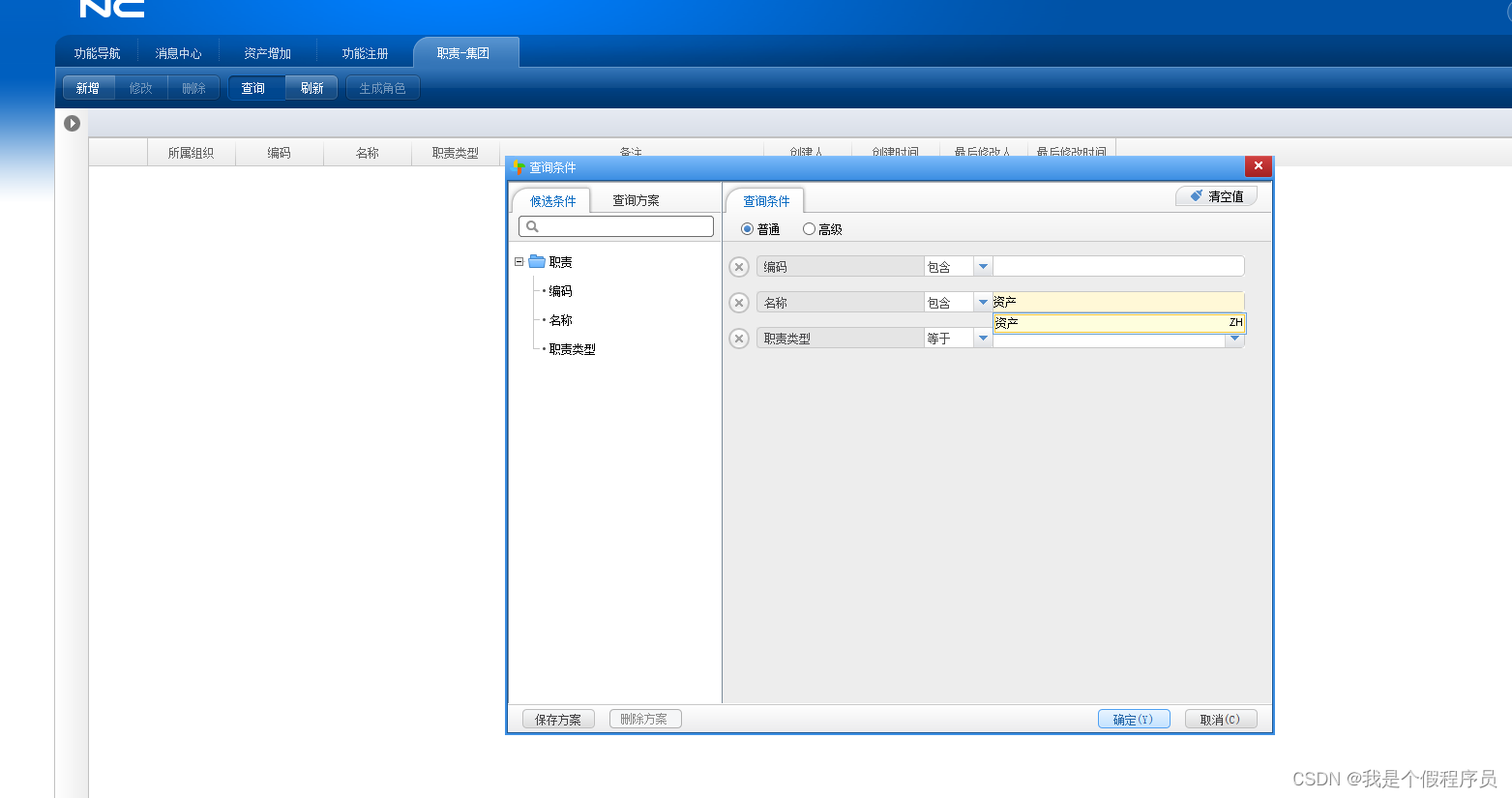1512x798 pixels.
Task: Remove the 职责类型 condition row
Action: click(739, 339)
